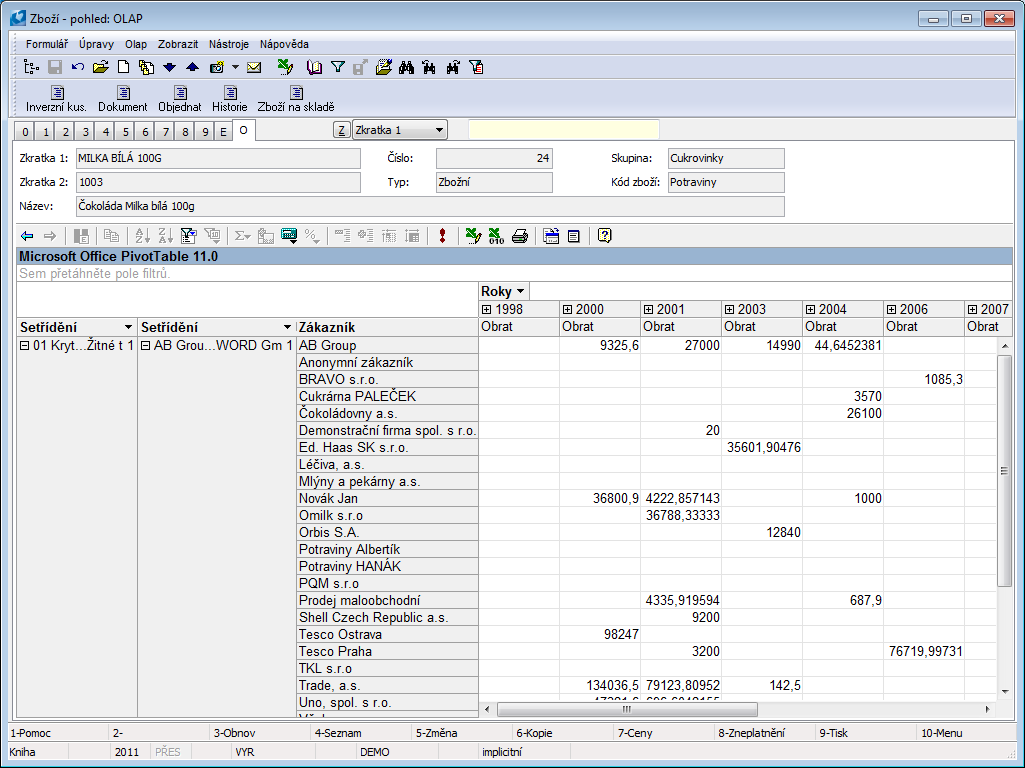The height and width of the screenshot is (768, 1025).
Task: Click the Historie button
Action: pyautogui.click(x=229, y=99)
